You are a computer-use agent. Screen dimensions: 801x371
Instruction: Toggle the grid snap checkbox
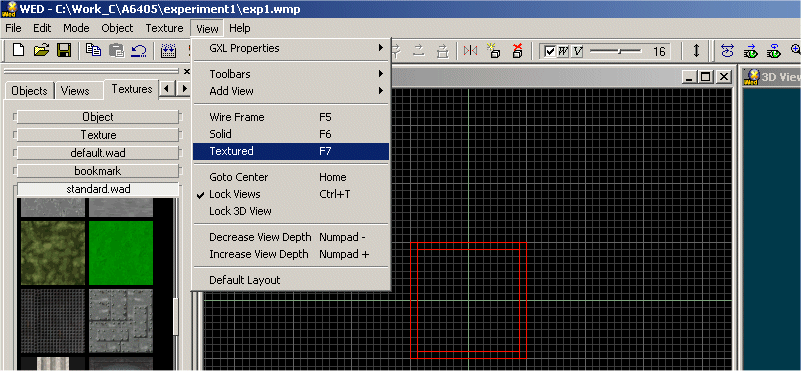(x=550, y=51)
